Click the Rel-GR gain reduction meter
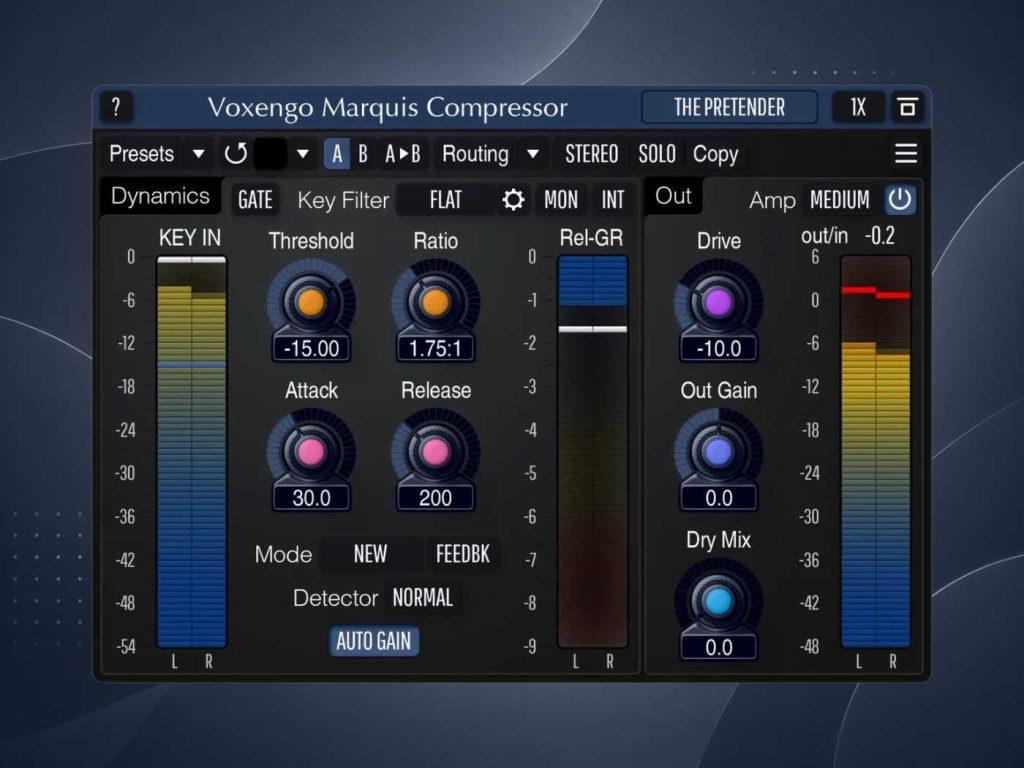The image size is (1024, 768). pyautogui.click(x=592, y=452)
